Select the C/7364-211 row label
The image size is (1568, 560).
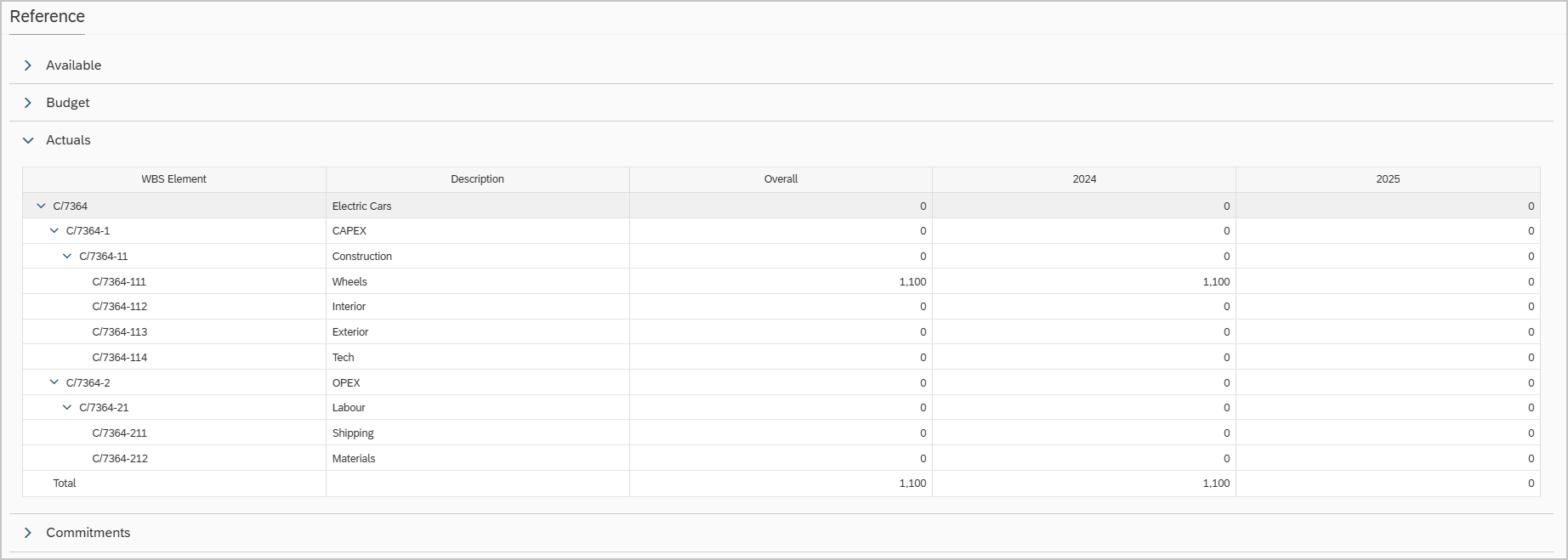[x=119, y=433]
